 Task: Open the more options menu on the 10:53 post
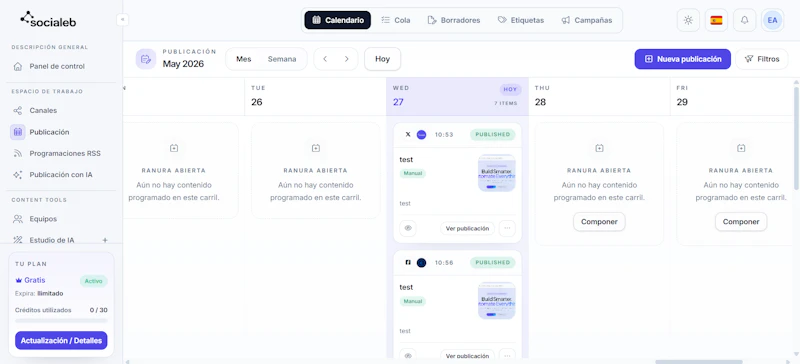[x=507, y=228]
